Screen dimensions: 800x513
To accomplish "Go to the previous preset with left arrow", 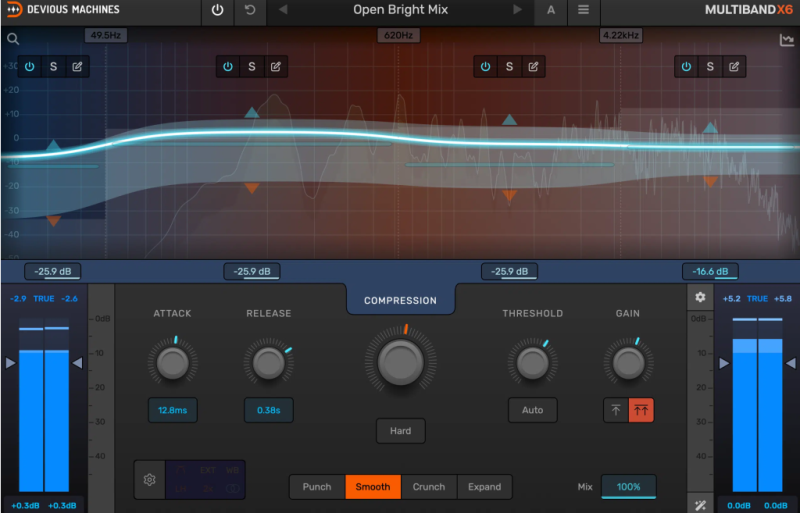I will (283, 10).
